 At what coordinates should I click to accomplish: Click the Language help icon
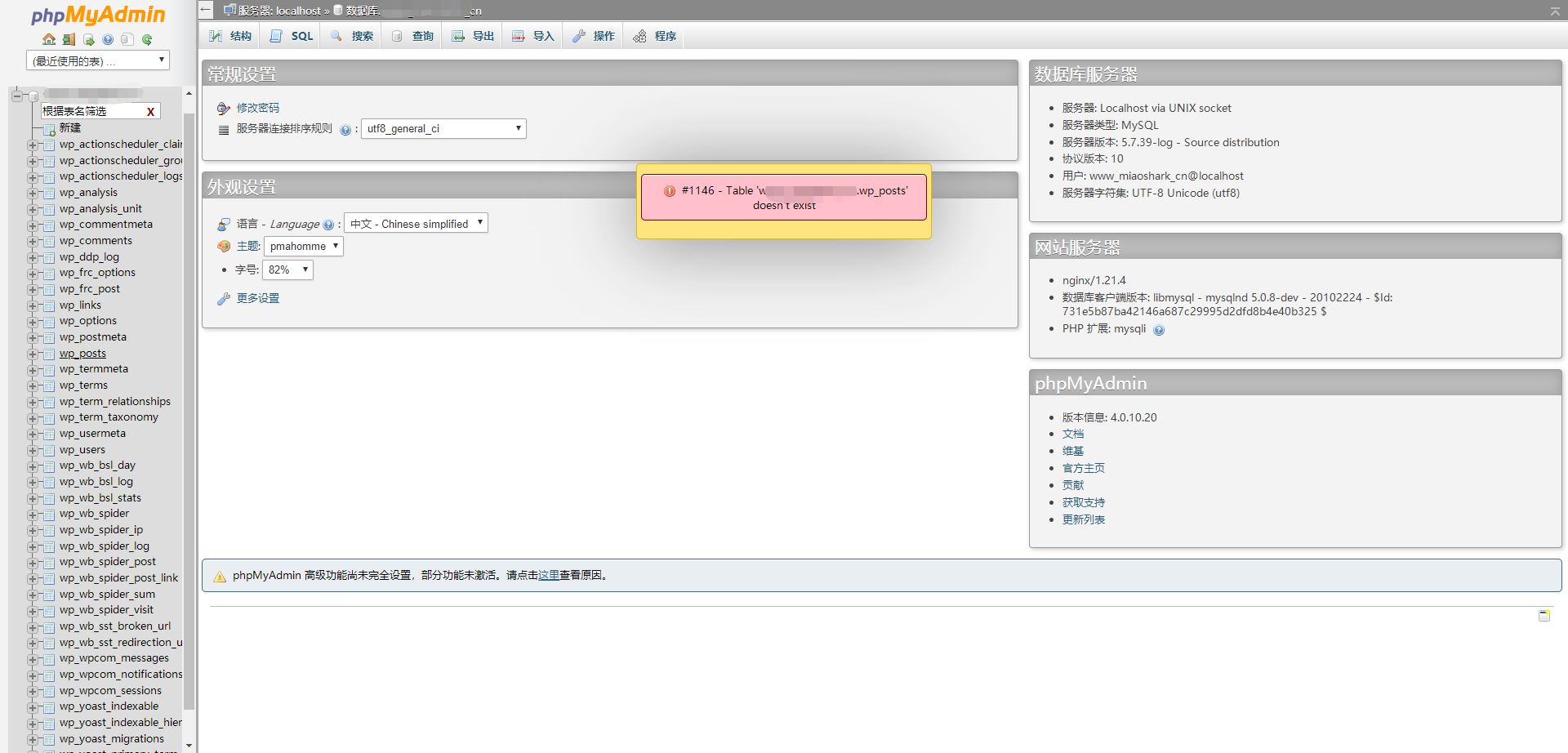click(x=328, y=225)
